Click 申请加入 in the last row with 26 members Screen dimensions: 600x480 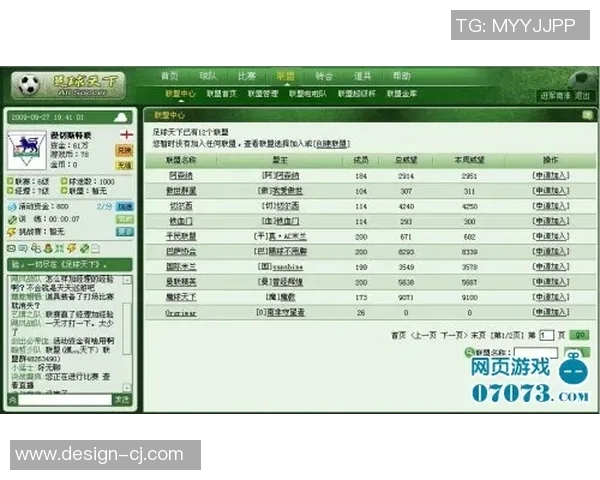tap(551, 312)
